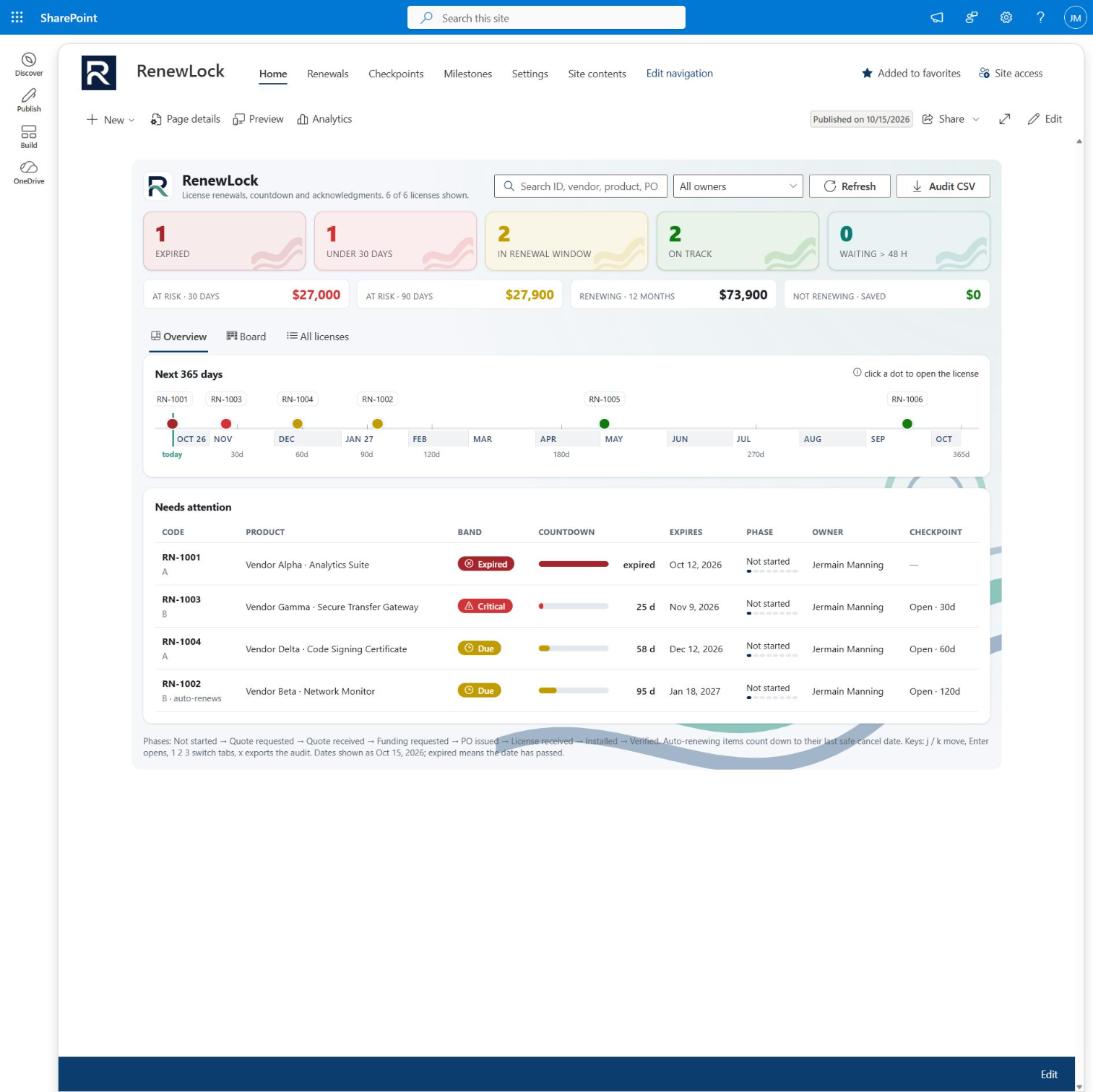Open the settings gear in the header
This screenshot has width=1093, height=1092.
(1006, 17)
